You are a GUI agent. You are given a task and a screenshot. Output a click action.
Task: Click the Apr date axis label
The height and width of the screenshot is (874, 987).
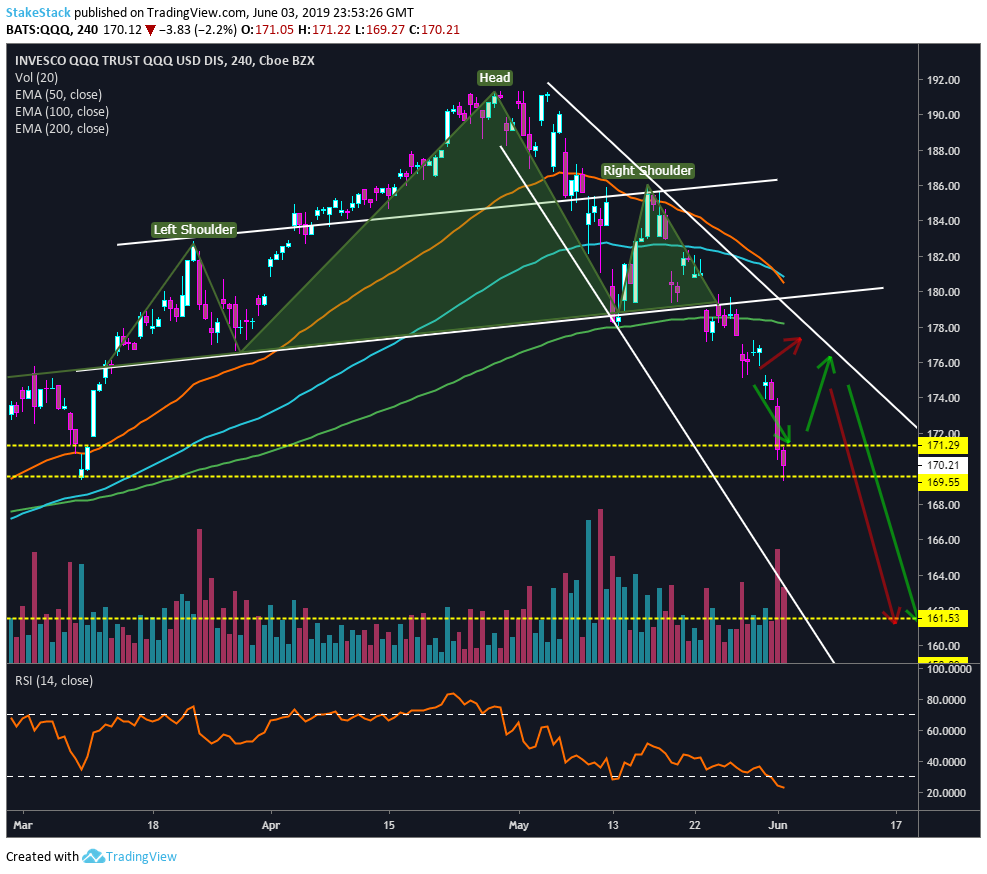point(271,825)
